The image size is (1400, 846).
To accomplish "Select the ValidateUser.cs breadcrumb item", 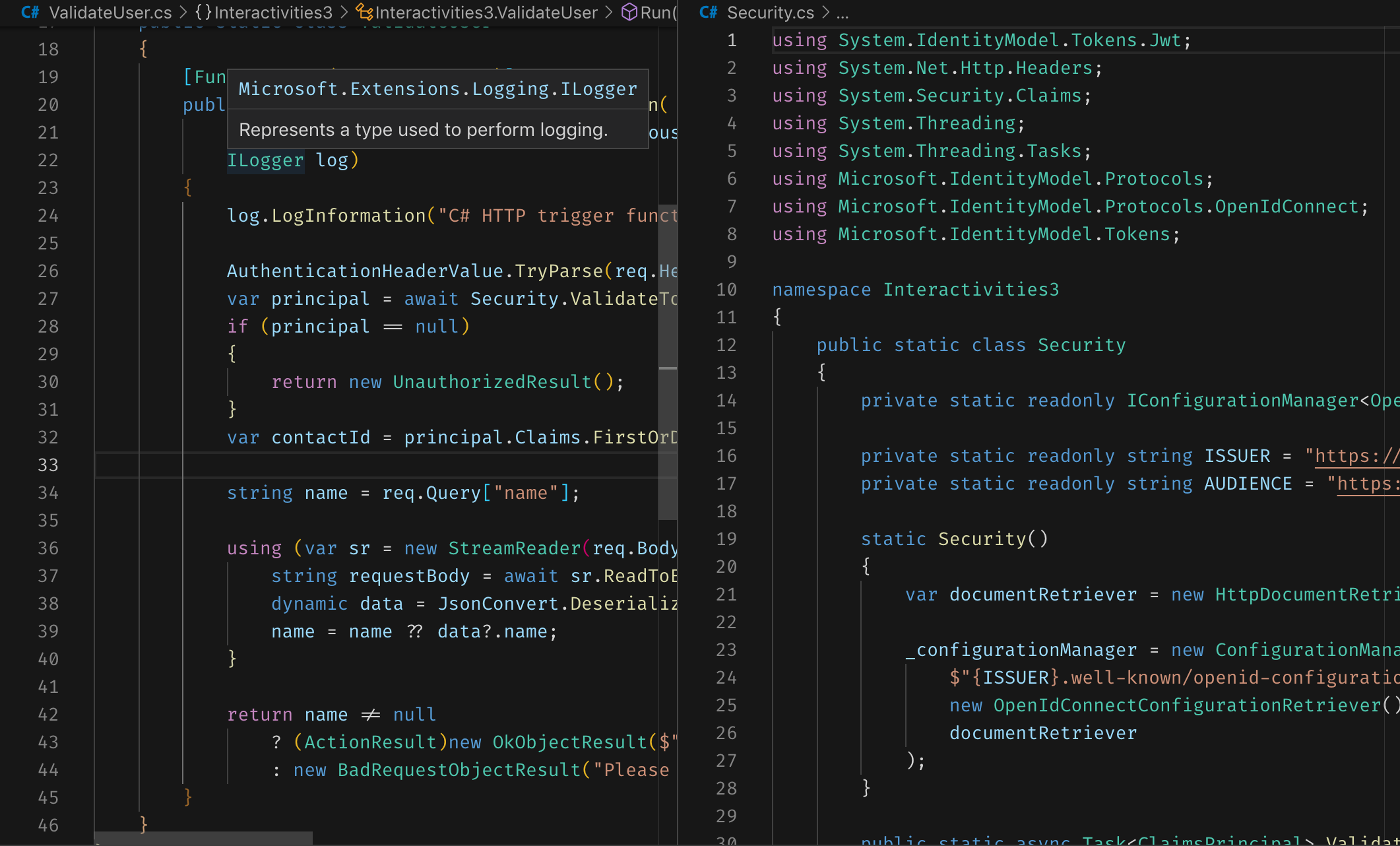I will click(x=111, y=12).
